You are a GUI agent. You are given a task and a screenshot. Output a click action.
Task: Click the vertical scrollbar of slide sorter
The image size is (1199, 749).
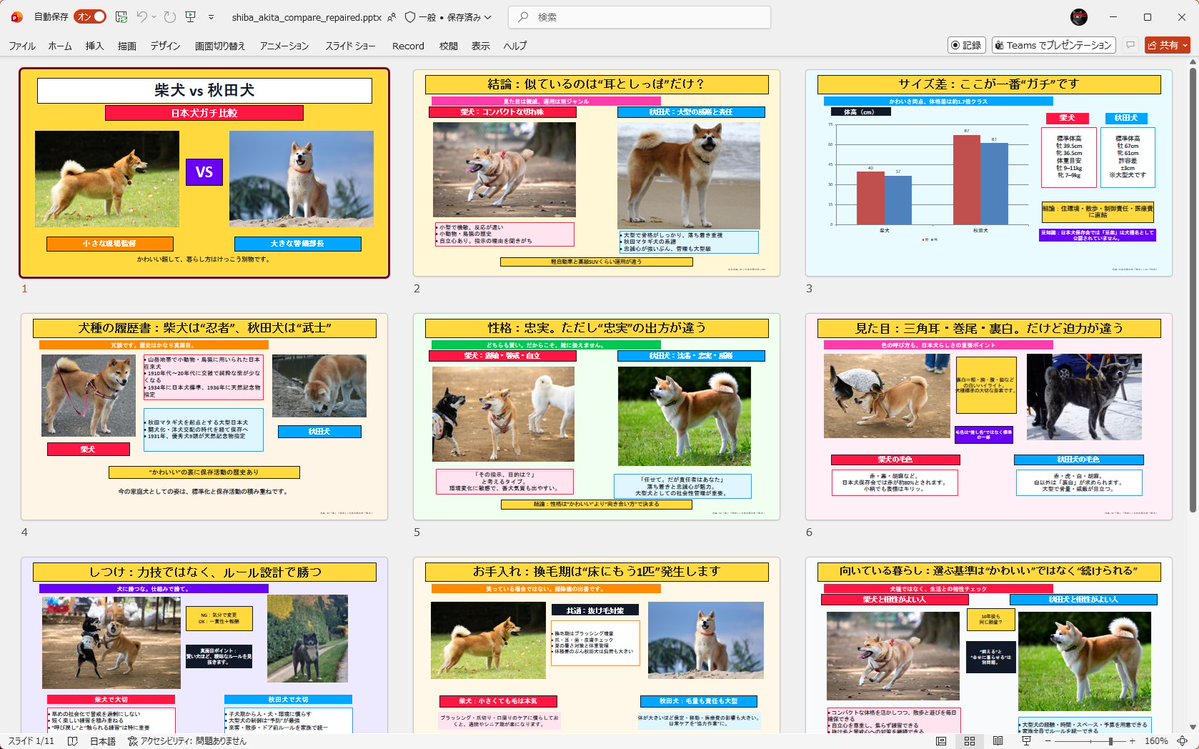point(1192,290)
